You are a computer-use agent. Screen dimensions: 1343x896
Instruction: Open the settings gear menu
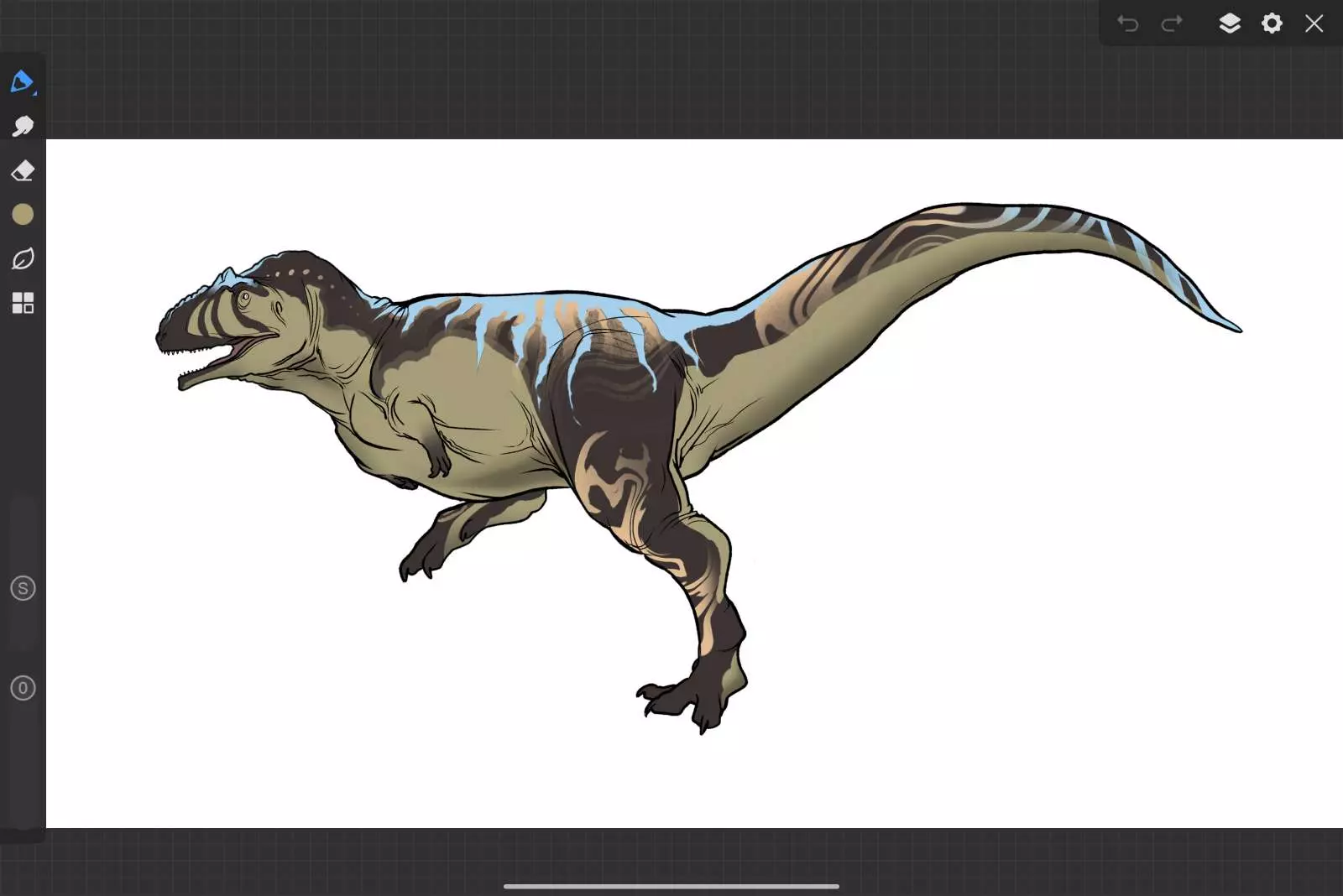pyautogui.click(x=1272, y=23)
